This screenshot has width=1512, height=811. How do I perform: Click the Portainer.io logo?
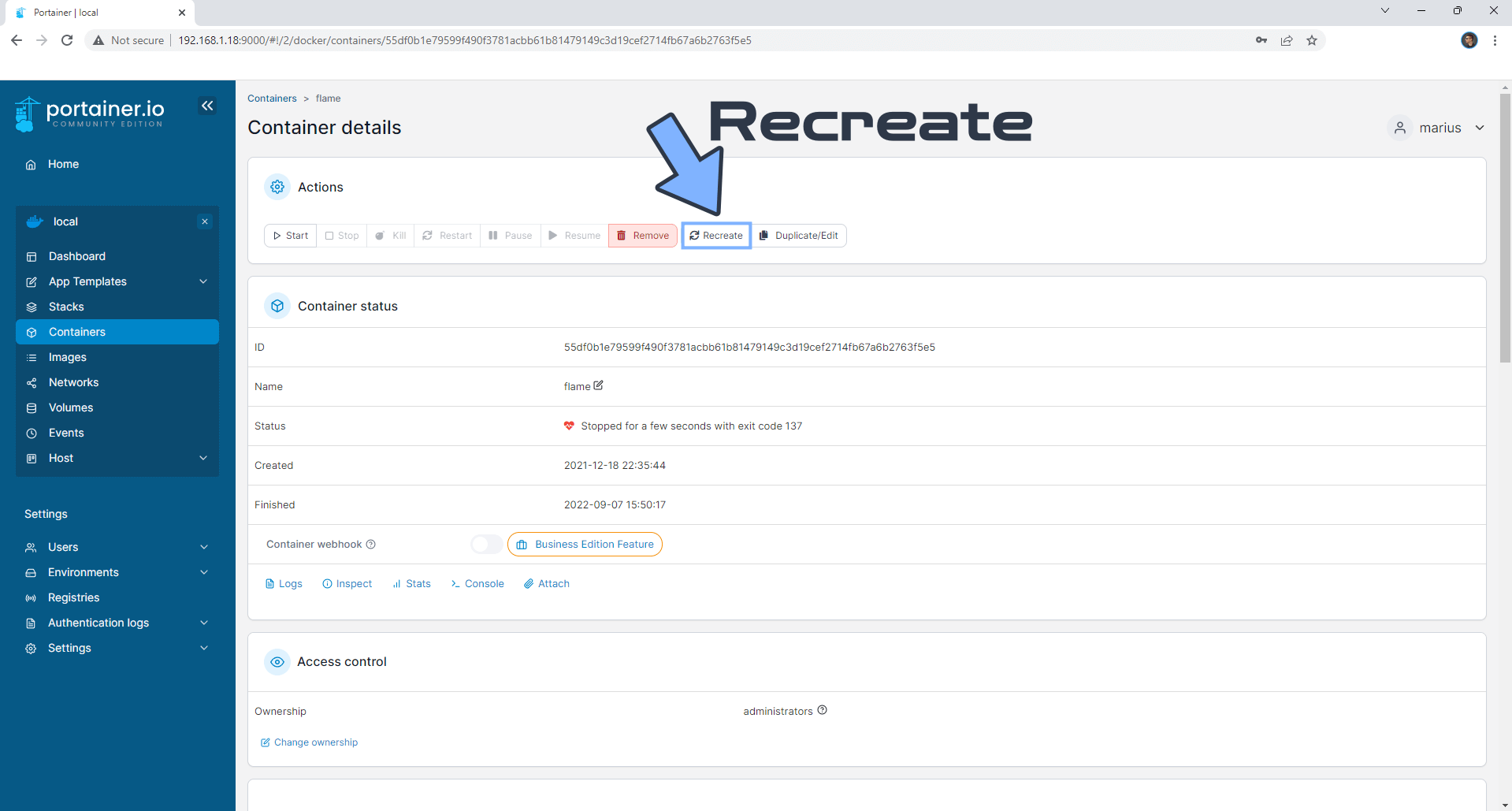(90, 113)
